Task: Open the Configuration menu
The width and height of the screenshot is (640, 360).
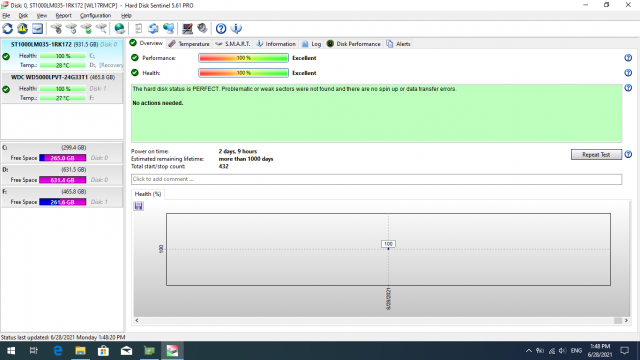Action: pos(96,16)
